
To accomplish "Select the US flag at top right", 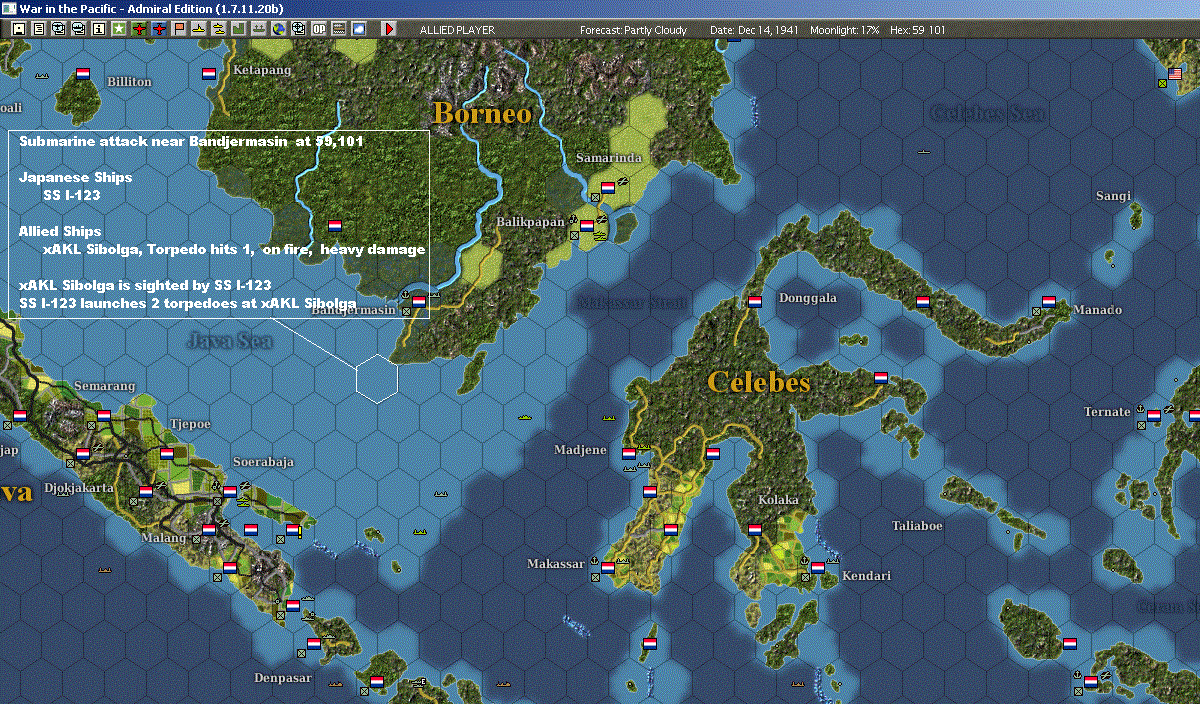I will pyautogui.click(x=1175, y=73).
